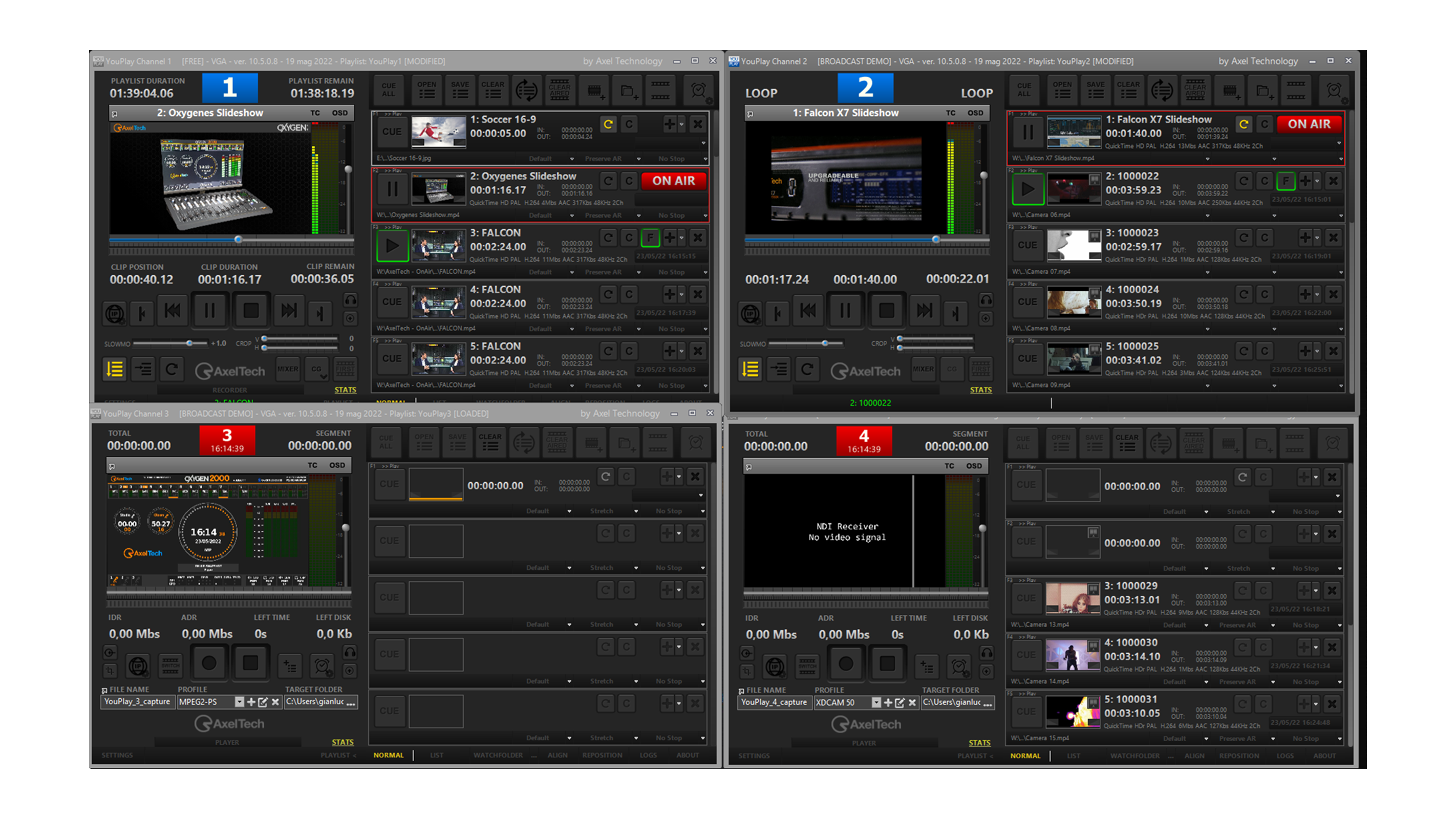
Task: Click the green F flag on 3: FALCON
Action: (650, 238)
